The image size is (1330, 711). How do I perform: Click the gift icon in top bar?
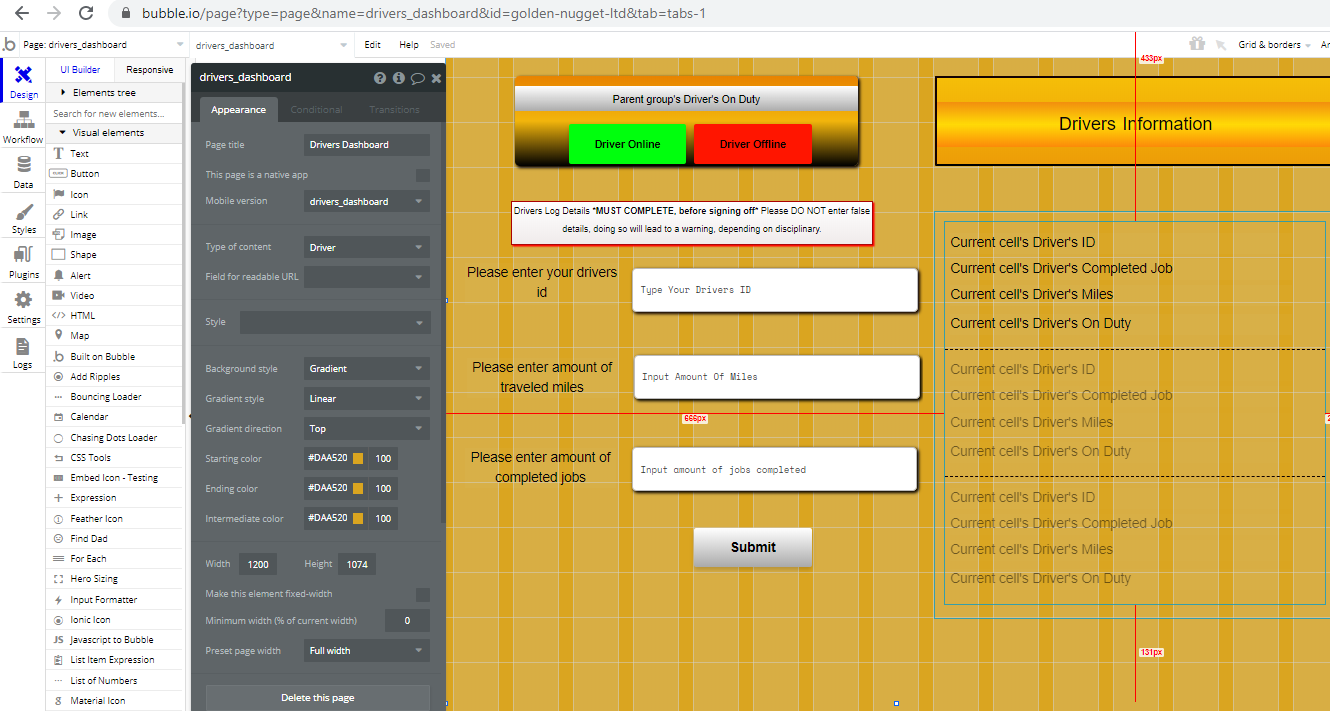point(1197,44)
